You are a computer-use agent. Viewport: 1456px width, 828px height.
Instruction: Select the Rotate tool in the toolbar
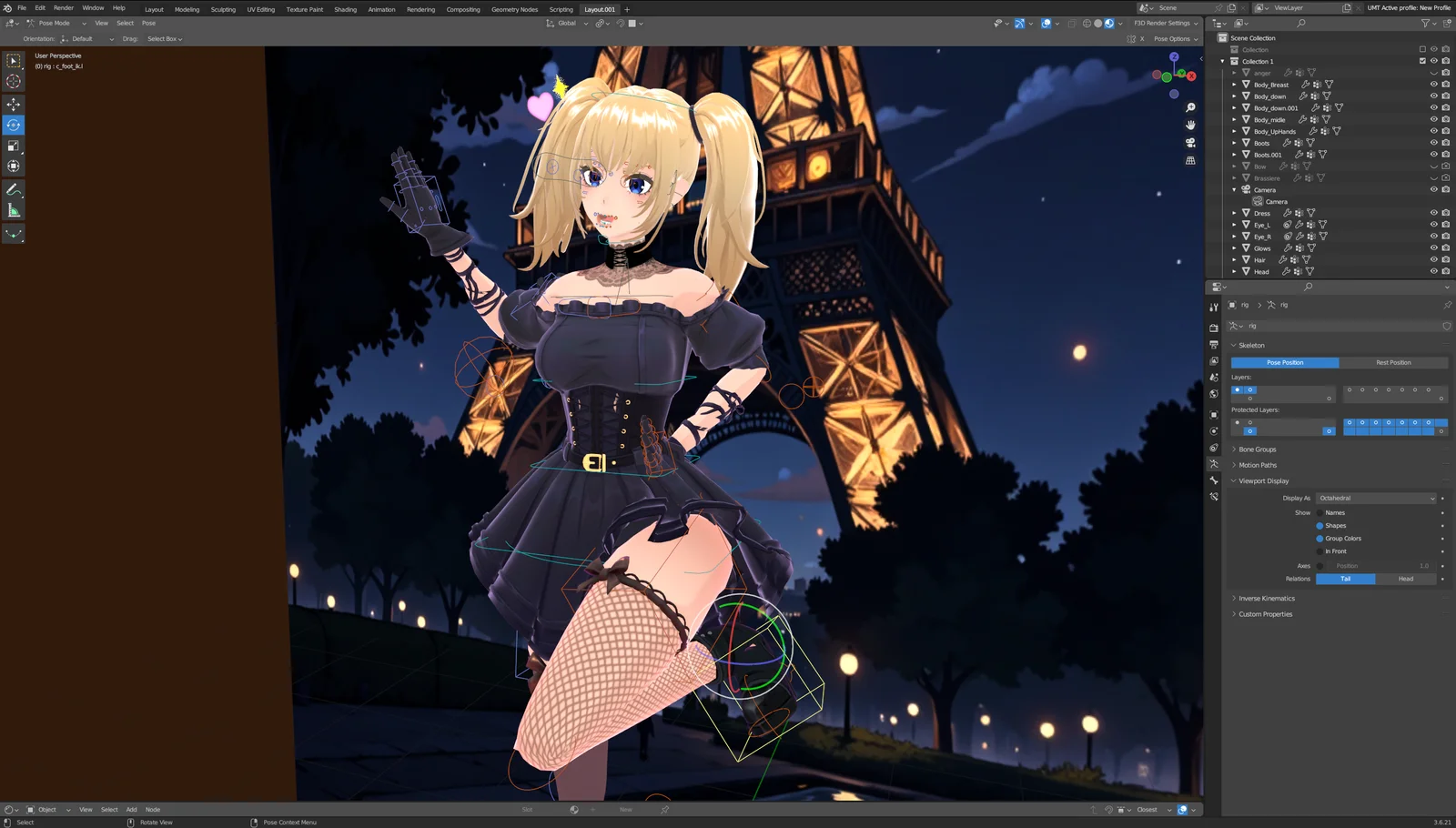coord(13,125)
